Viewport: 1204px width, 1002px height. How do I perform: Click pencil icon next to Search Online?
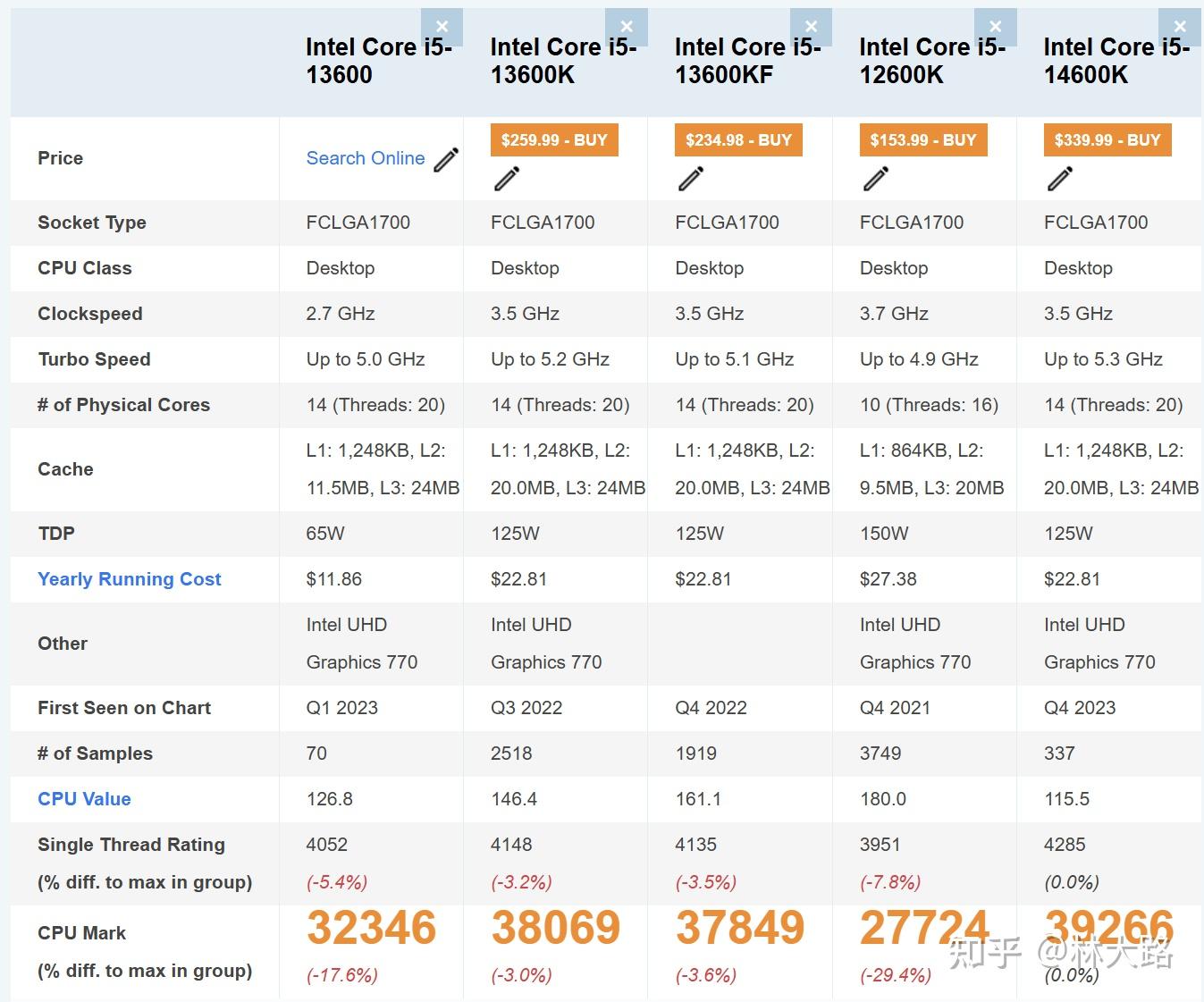446,160
